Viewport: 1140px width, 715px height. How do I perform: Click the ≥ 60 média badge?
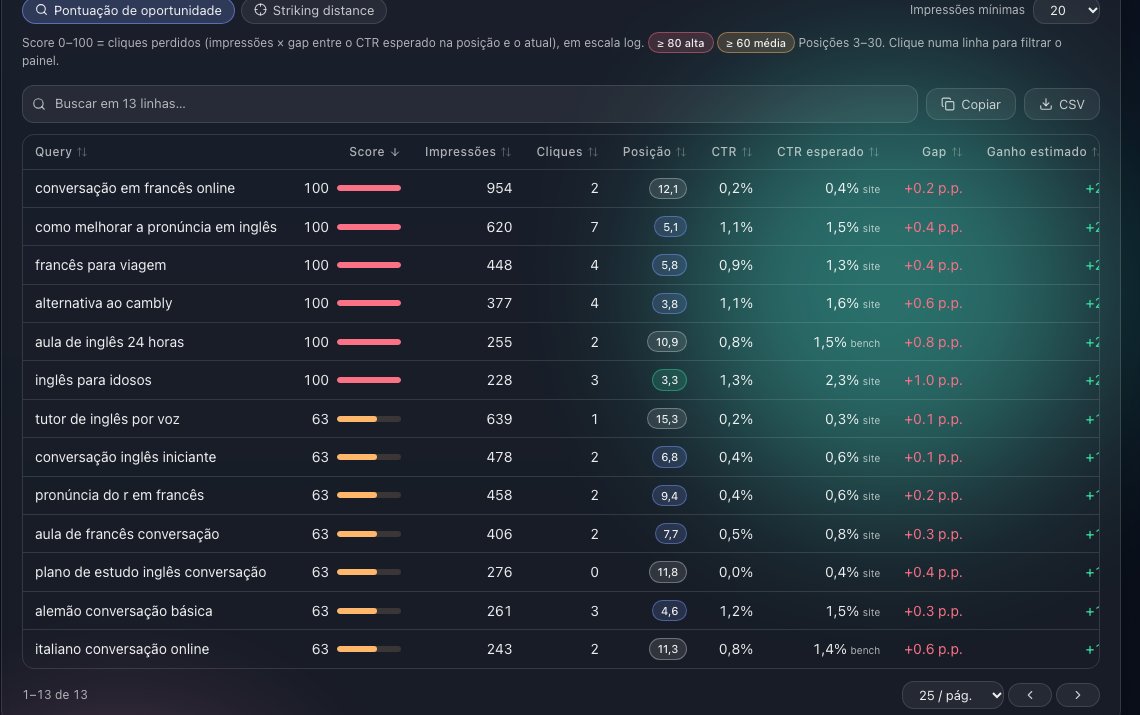point(755,43)
